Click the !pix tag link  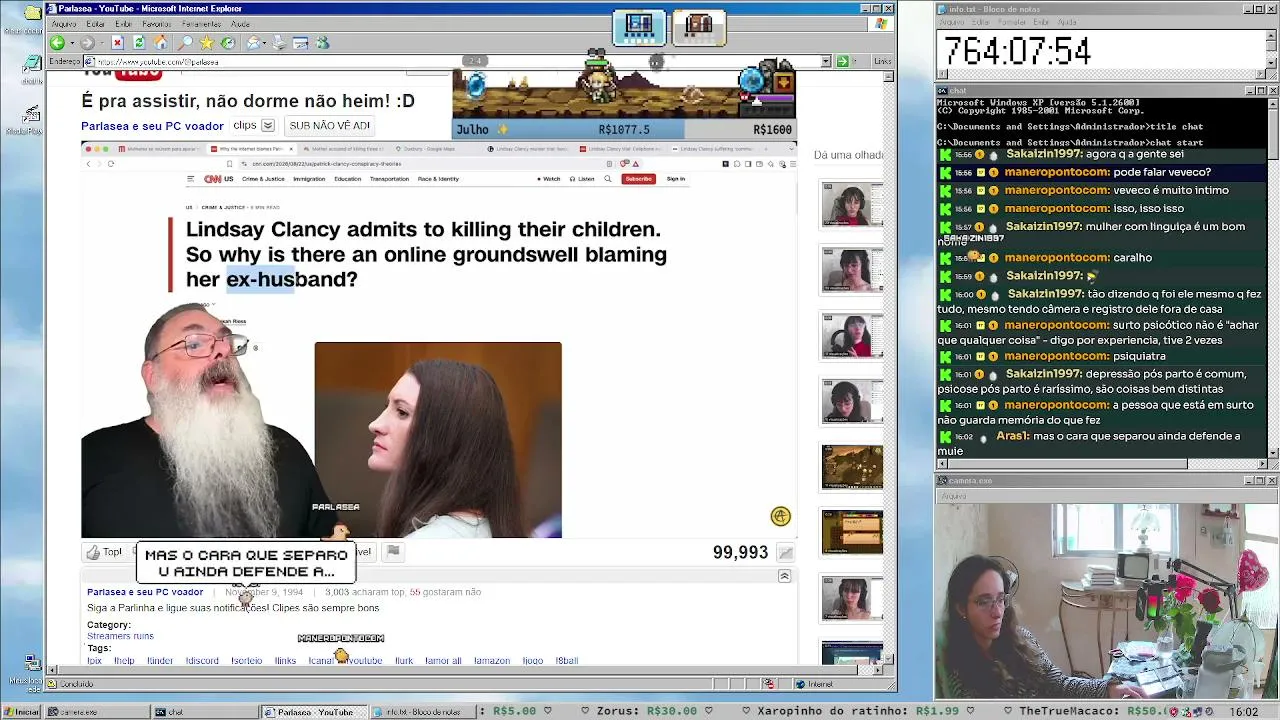tap(95, 661)
